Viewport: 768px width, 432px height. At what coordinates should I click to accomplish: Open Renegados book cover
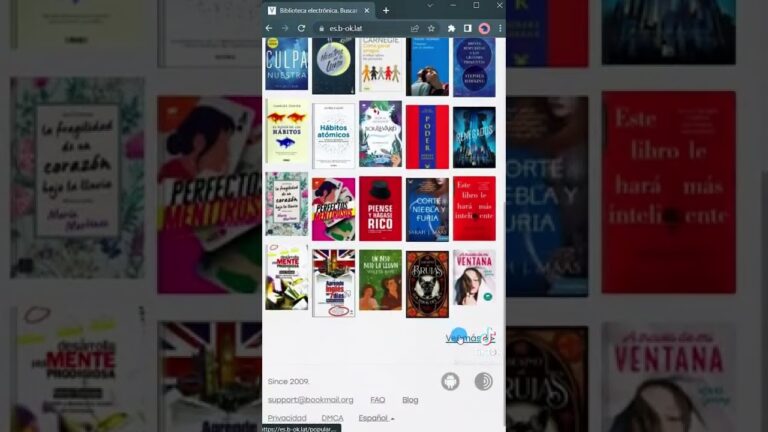474,137
